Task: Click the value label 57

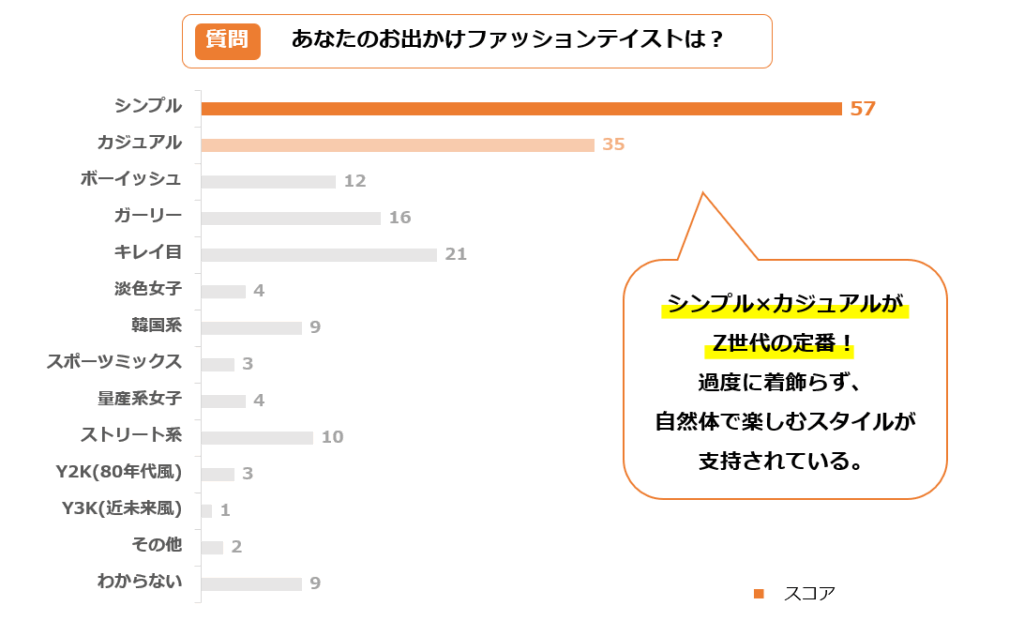Action: (863, 108)
